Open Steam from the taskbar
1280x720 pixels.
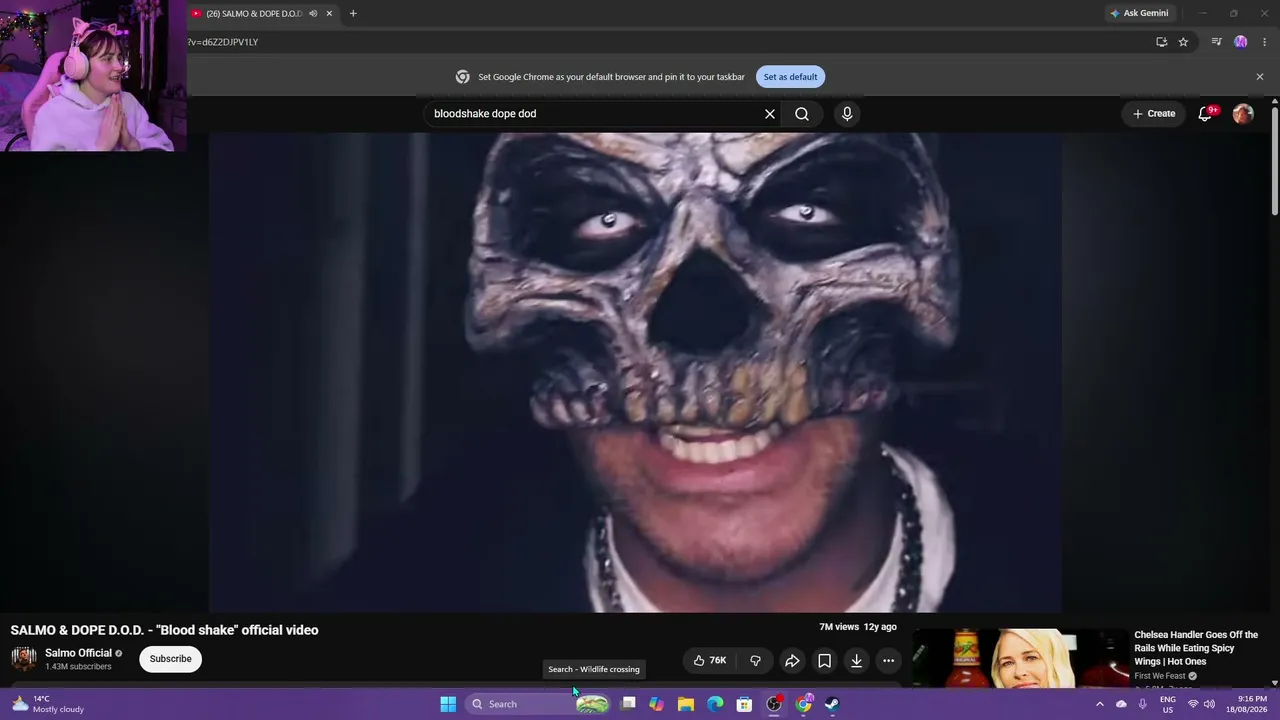[832, 704]
